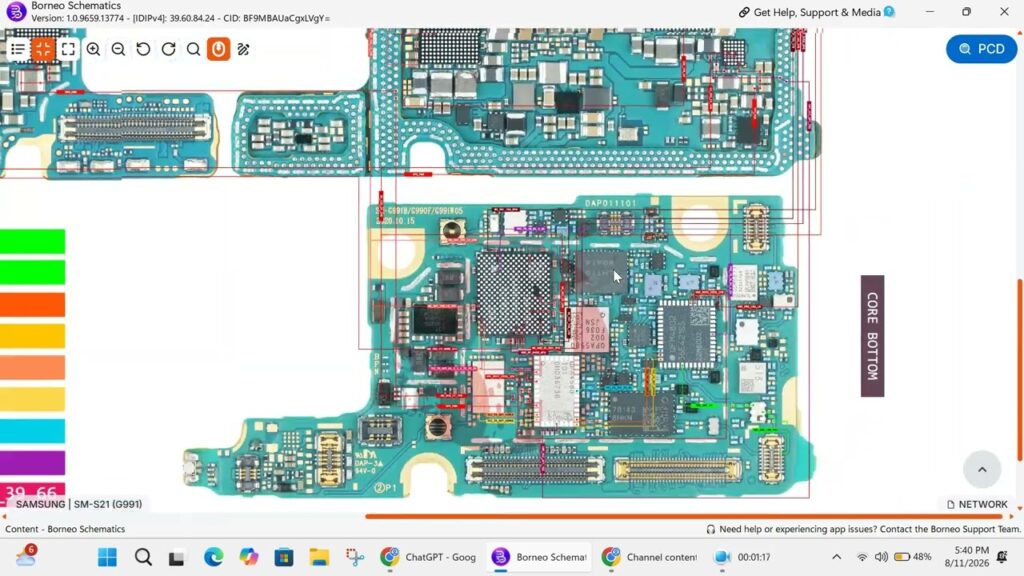Open the volume speaker icon

click(x=881, y=557)
